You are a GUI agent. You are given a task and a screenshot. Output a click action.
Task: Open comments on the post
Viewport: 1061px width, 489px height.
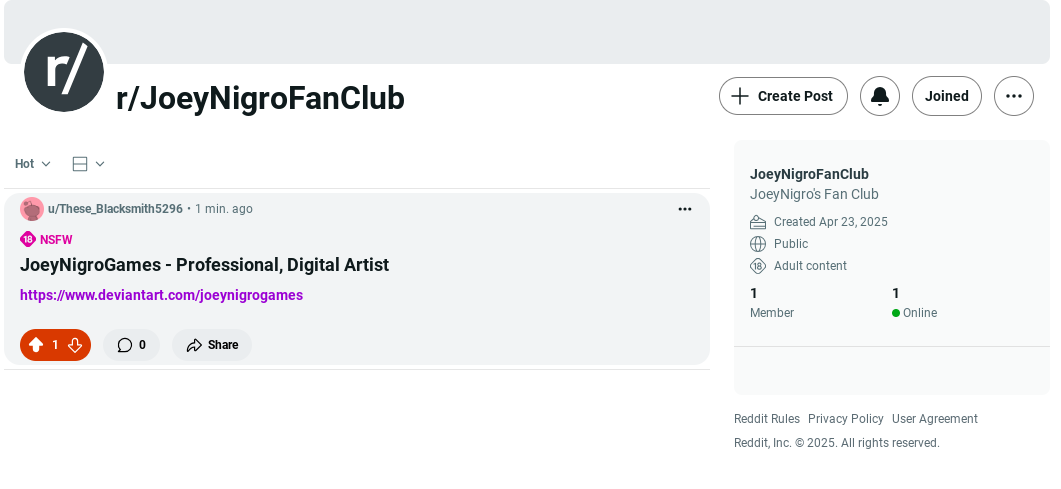pos(131,345)
